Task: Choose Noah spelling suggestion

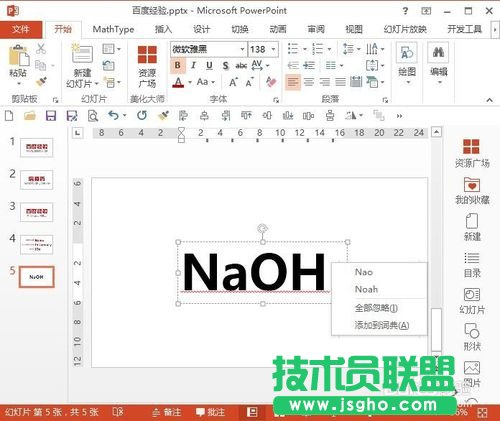Action: coord(379,289)
